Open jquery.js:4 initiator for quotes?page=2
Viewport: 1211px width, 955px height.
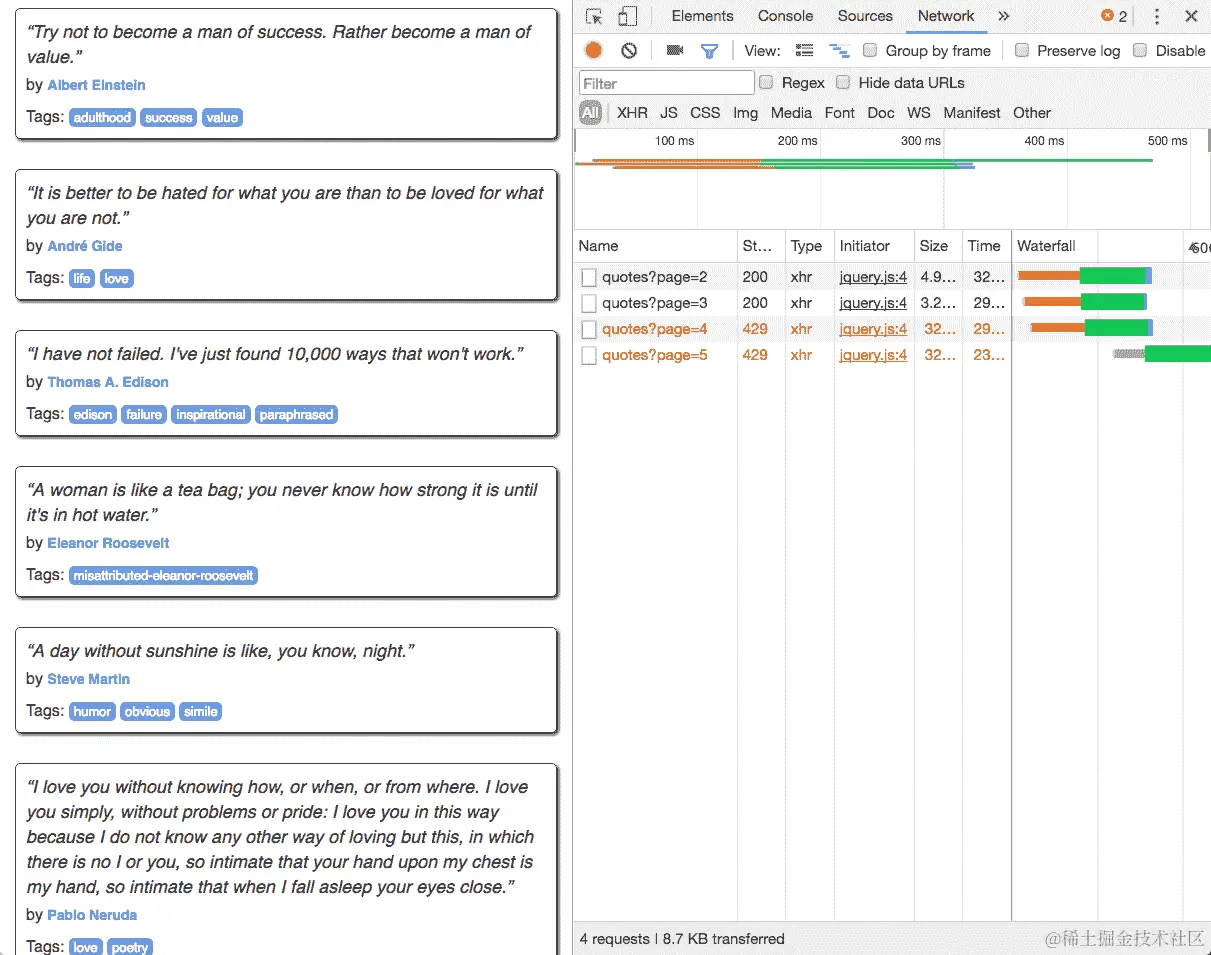873,277
